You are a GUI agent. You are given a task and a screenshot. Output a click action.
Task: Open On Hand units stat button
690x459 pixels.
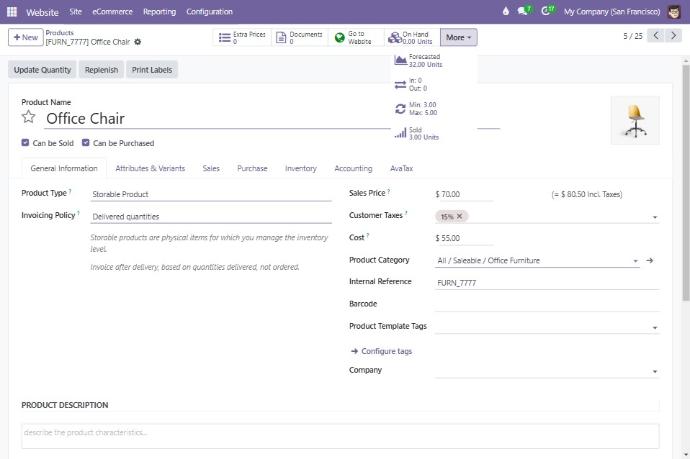pyautogui.click(x=412, y=37)
